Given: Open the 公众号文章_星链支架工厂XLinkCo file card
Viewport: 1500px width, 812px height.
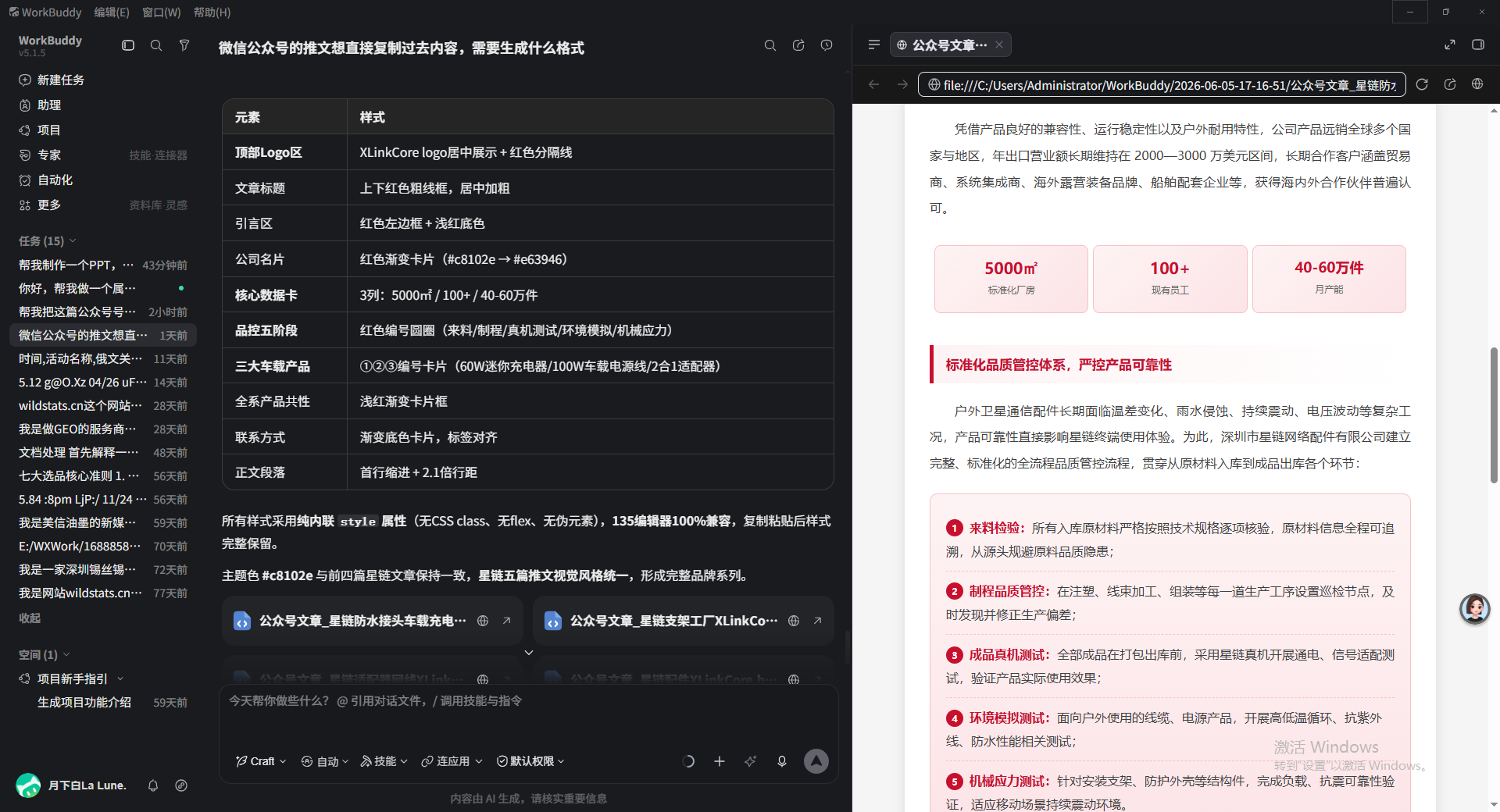Looking at the screenshot, I should click(x=683, y=621).
